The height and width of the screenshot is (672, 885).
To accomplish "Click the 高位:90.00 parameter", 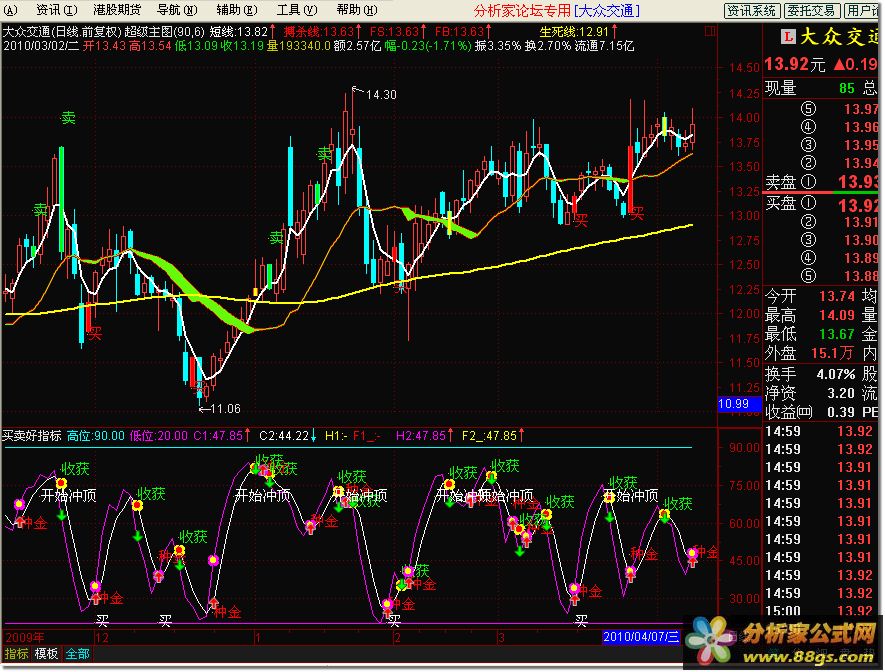I will click(95, 435).
